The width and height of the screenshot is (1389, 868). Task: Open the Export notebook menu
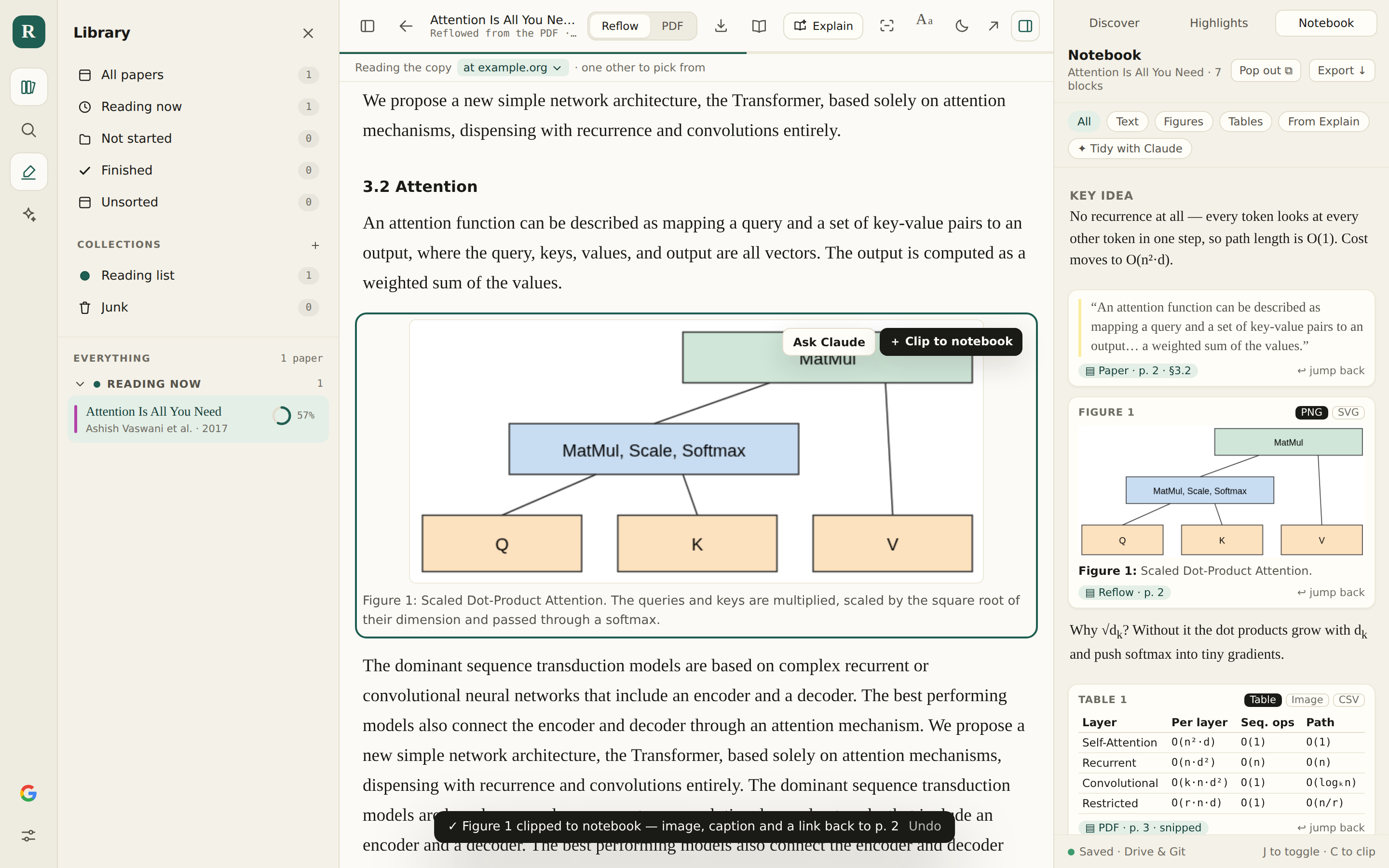[1341, 70]
